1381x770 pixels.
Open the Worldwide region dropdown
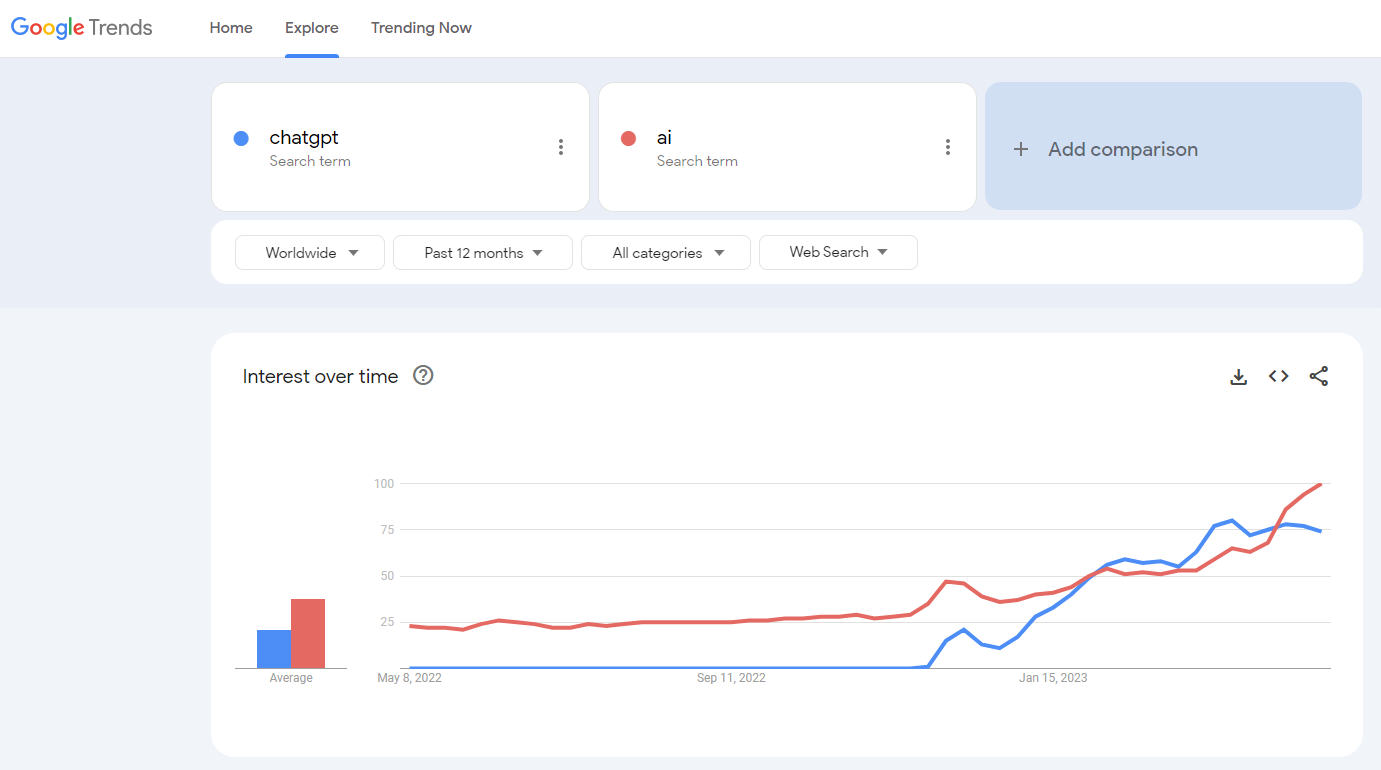pos(310,253)
